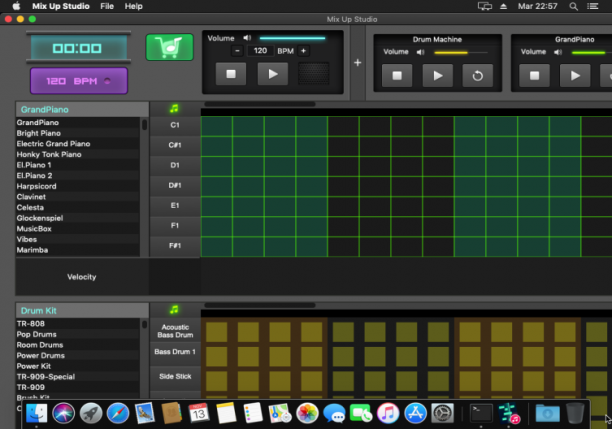Screen dimensions: 612x429
Task: Select Honky Tonk Piano instrument
Action: [77, 154]
